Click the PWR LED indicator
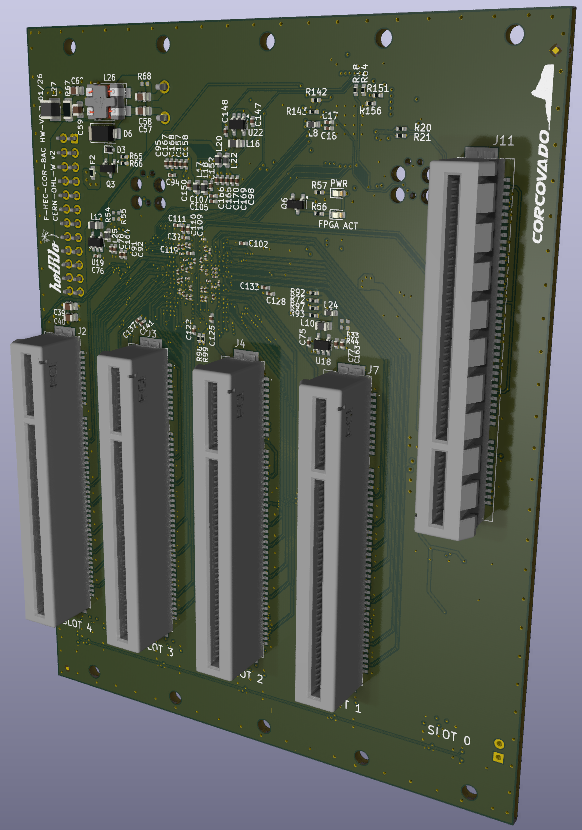This screenshot has width=582, height=830. point(339,193)
